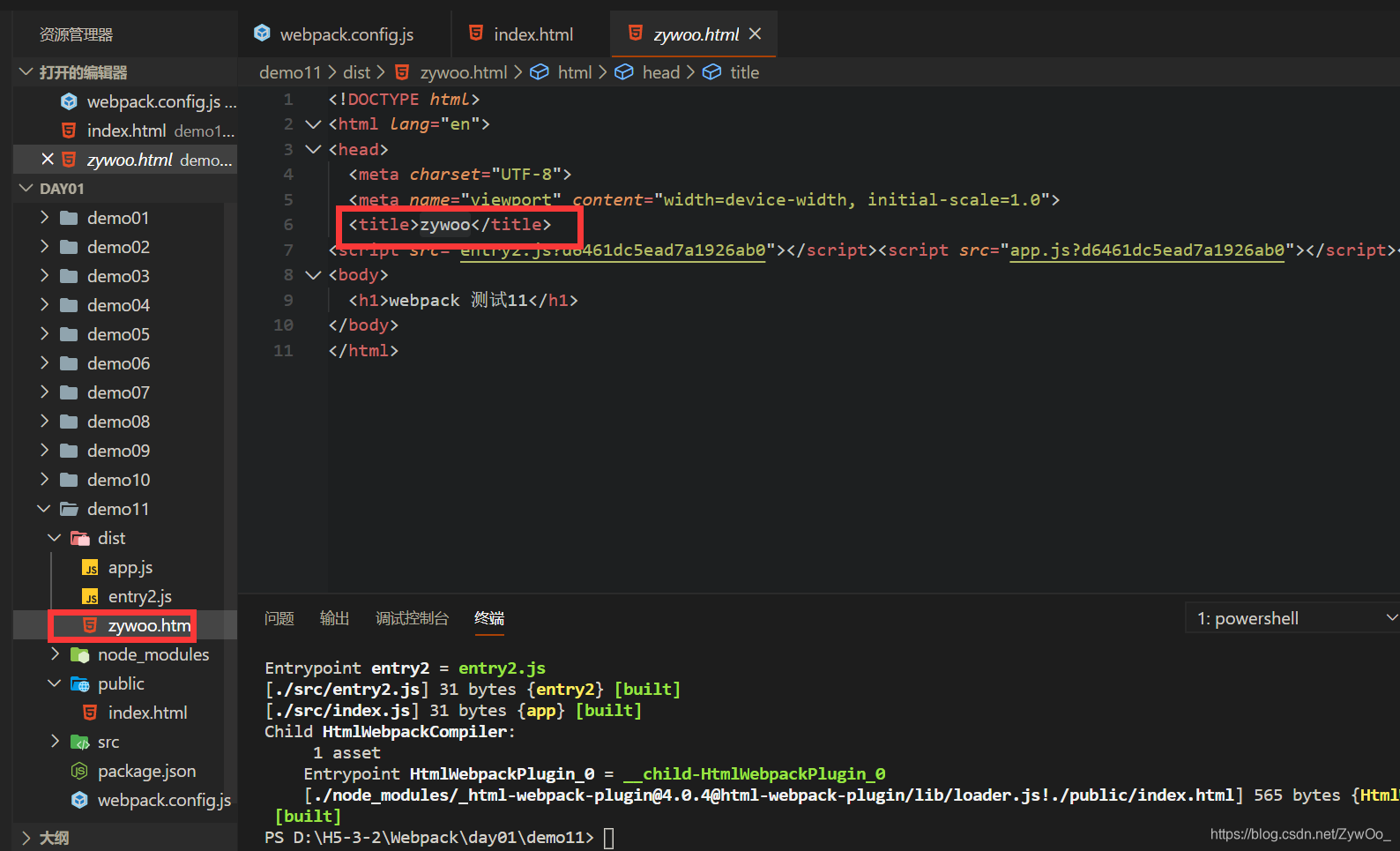
Task: Collapse the dist folder
Action: click(x=55, y=537)
